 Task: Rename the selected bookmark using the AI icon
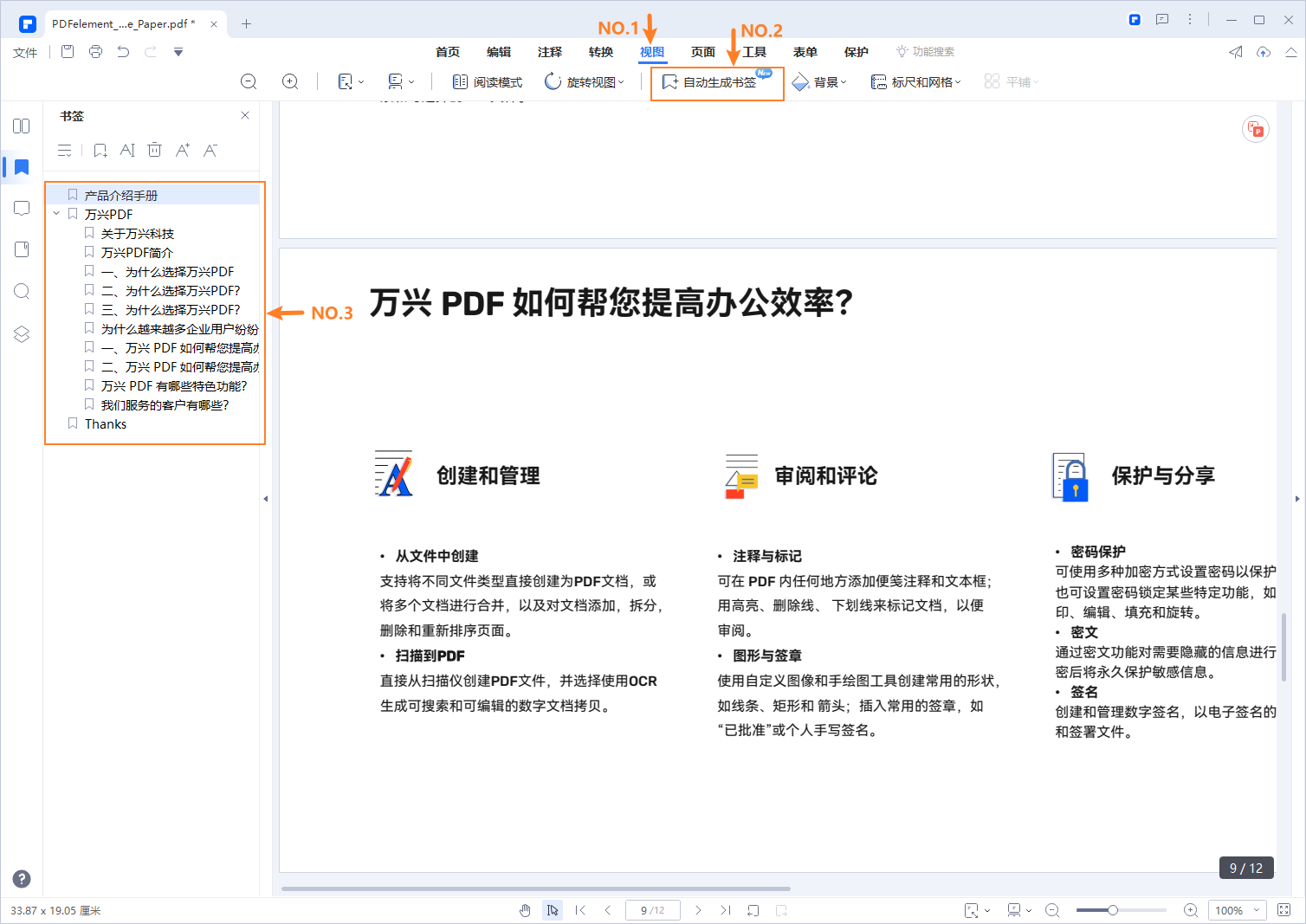pos(127,150)
